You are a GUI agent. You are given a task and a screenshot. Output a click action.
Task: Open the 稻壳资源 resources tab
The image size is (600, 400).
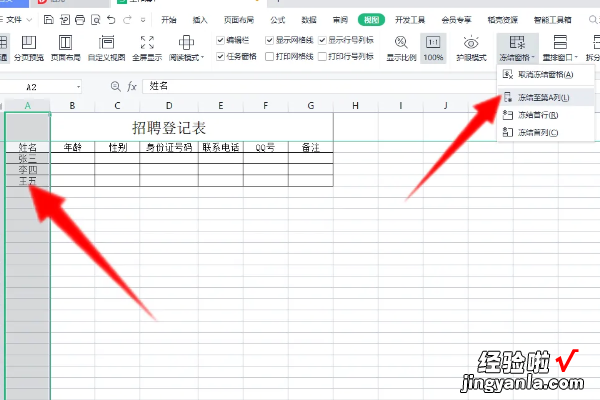tap(503, 20)
